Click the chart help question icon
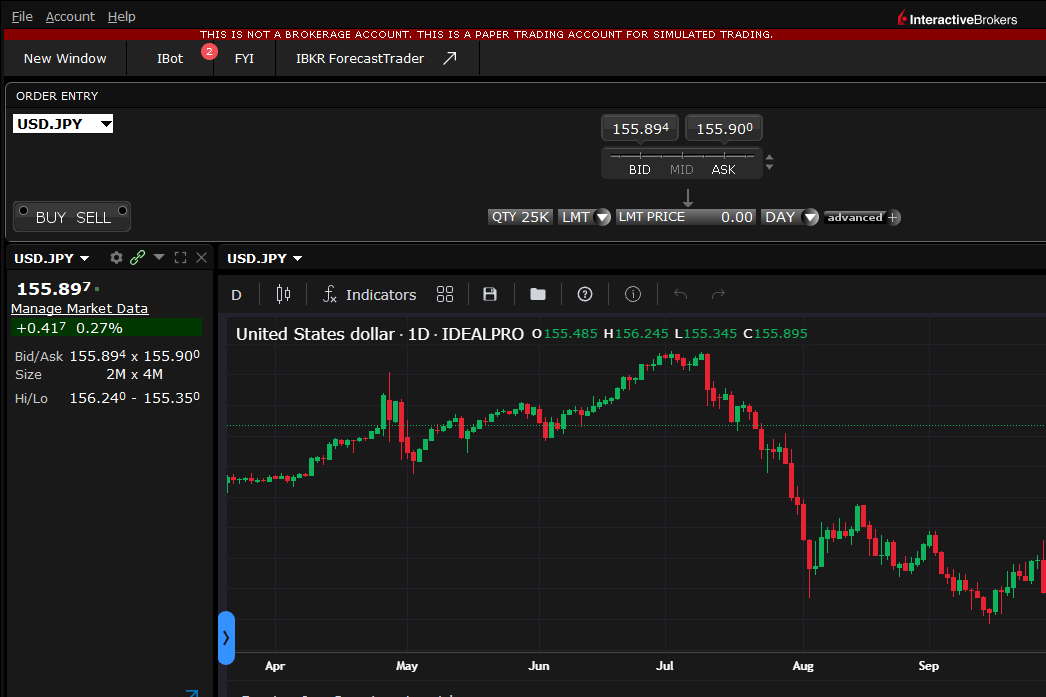Viewport: 1046px width, 697px height. tap(585, 294)
